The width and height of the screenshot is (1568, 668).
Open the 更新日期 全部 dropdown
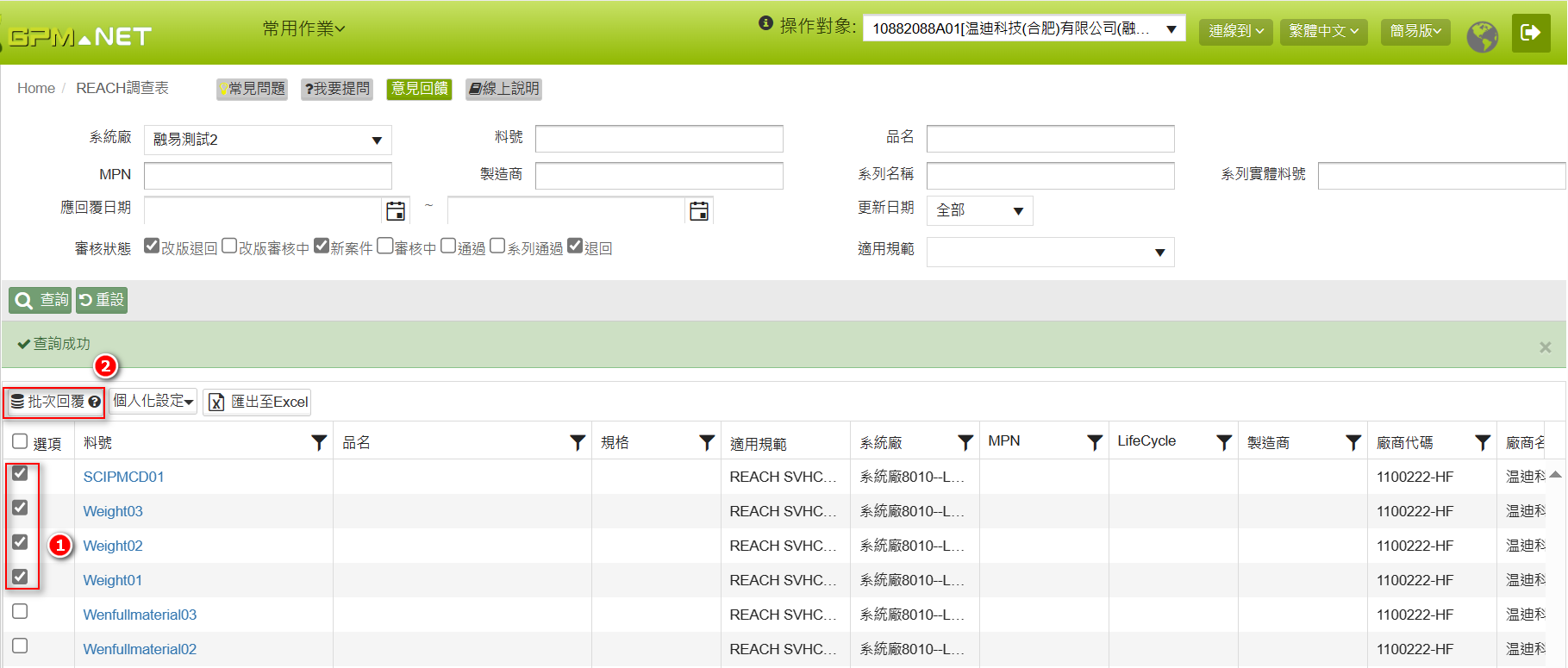pyautogui.click(x=979, y=210)
